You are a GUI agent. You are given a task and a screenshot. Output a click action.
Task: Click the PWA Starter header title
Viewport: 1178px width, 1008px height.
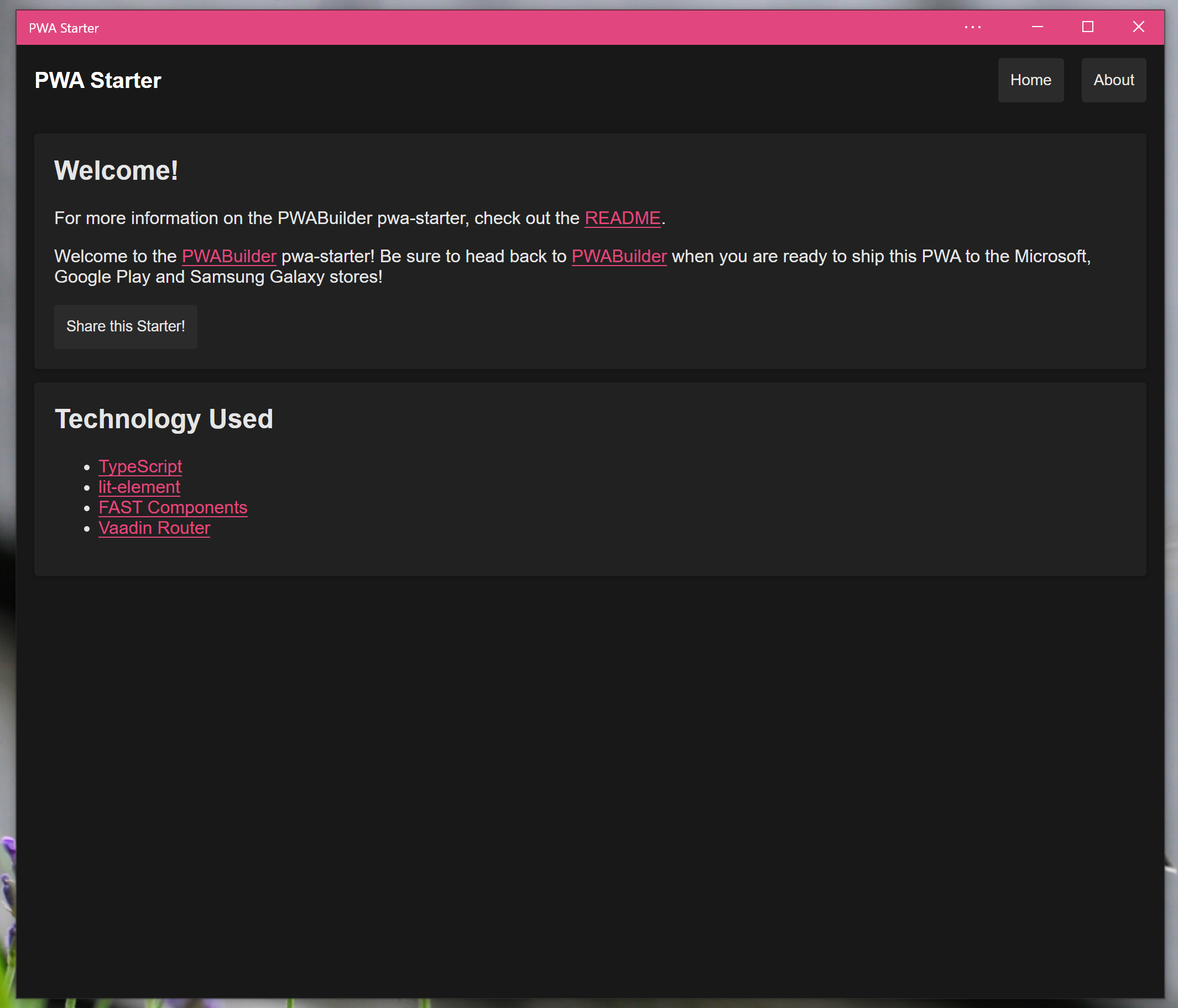tap(98, 81)
